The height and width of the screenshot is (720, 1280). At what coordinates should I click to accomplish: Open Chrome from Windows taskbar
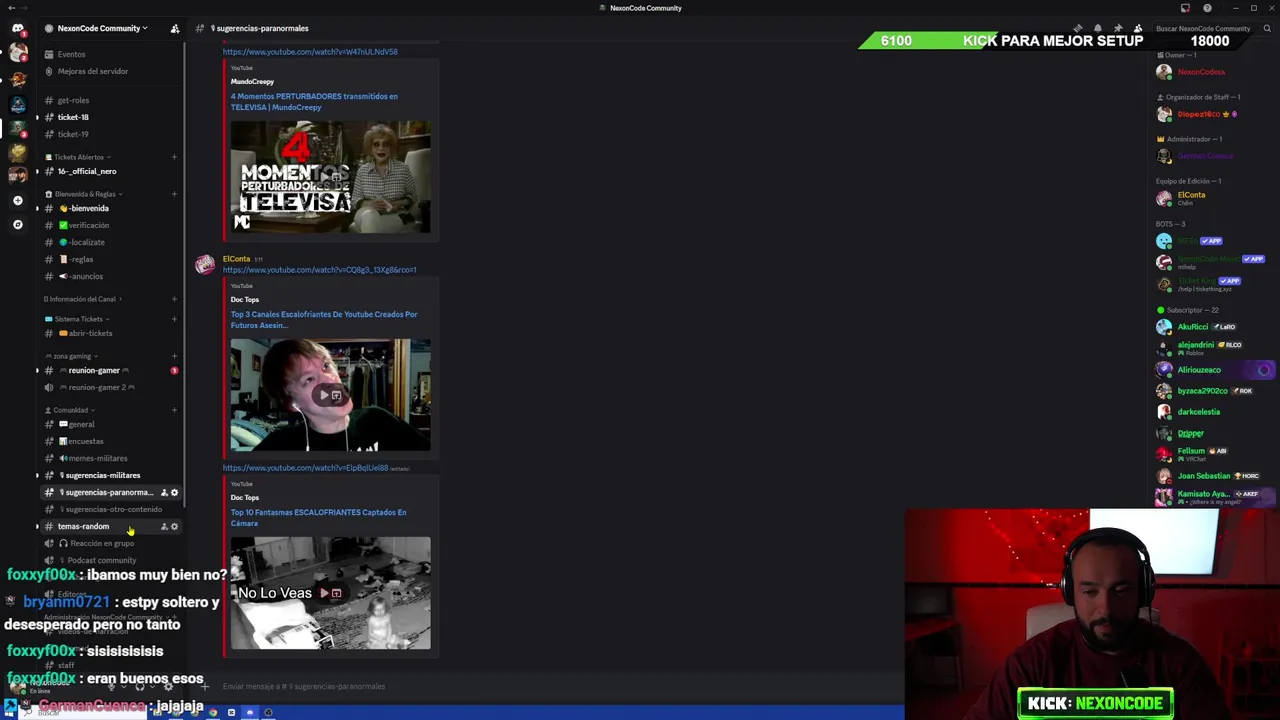[213, 712]
